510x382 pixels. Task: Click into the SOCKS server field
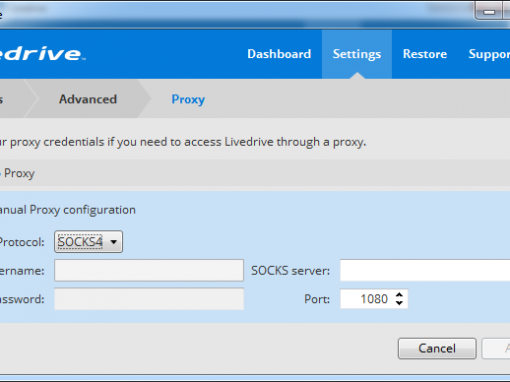(x=425, y=270)
